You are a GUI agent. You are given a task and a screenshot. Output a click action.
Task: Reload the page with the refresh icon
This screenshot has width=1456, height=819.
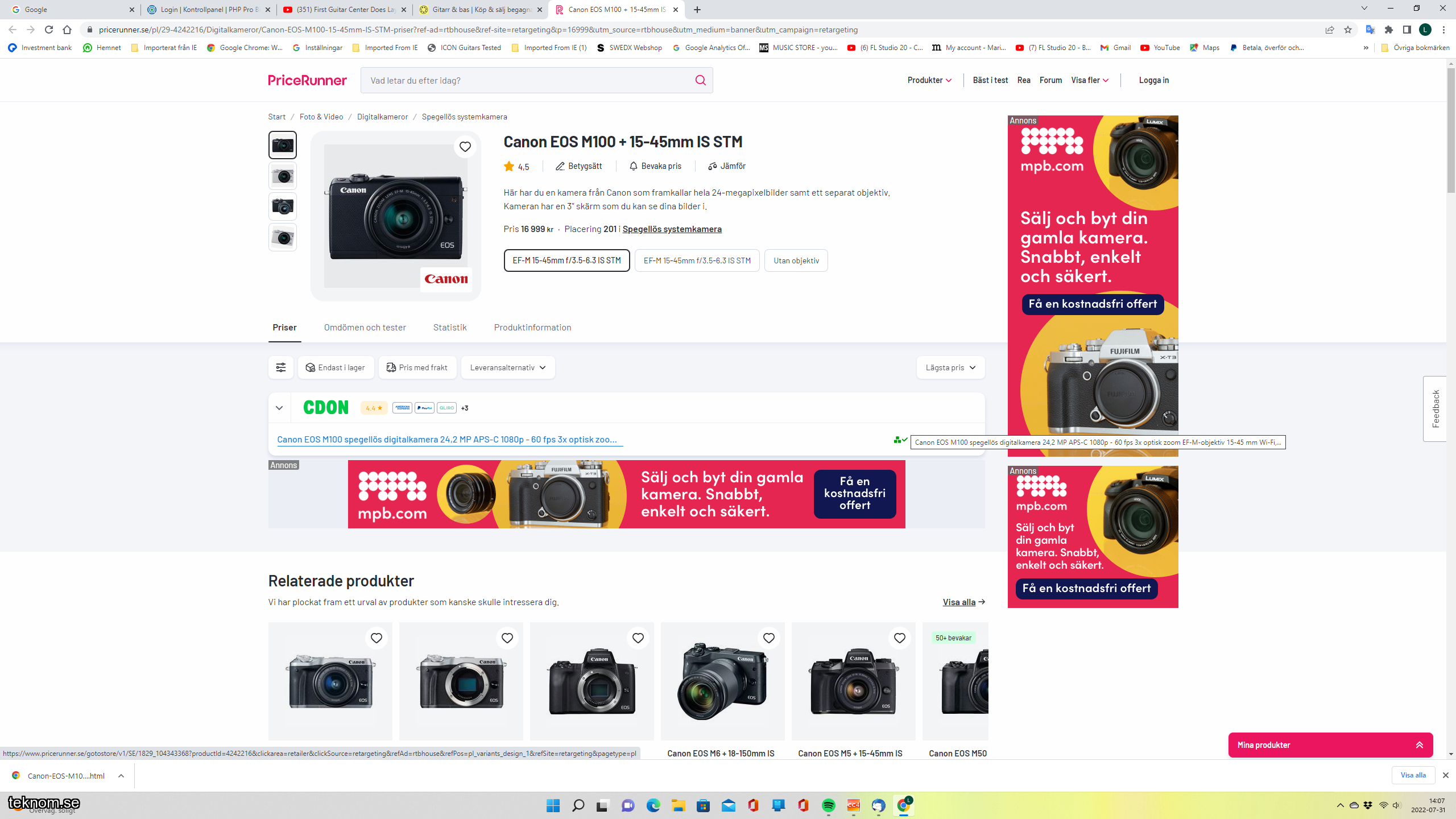click(49, 30)
